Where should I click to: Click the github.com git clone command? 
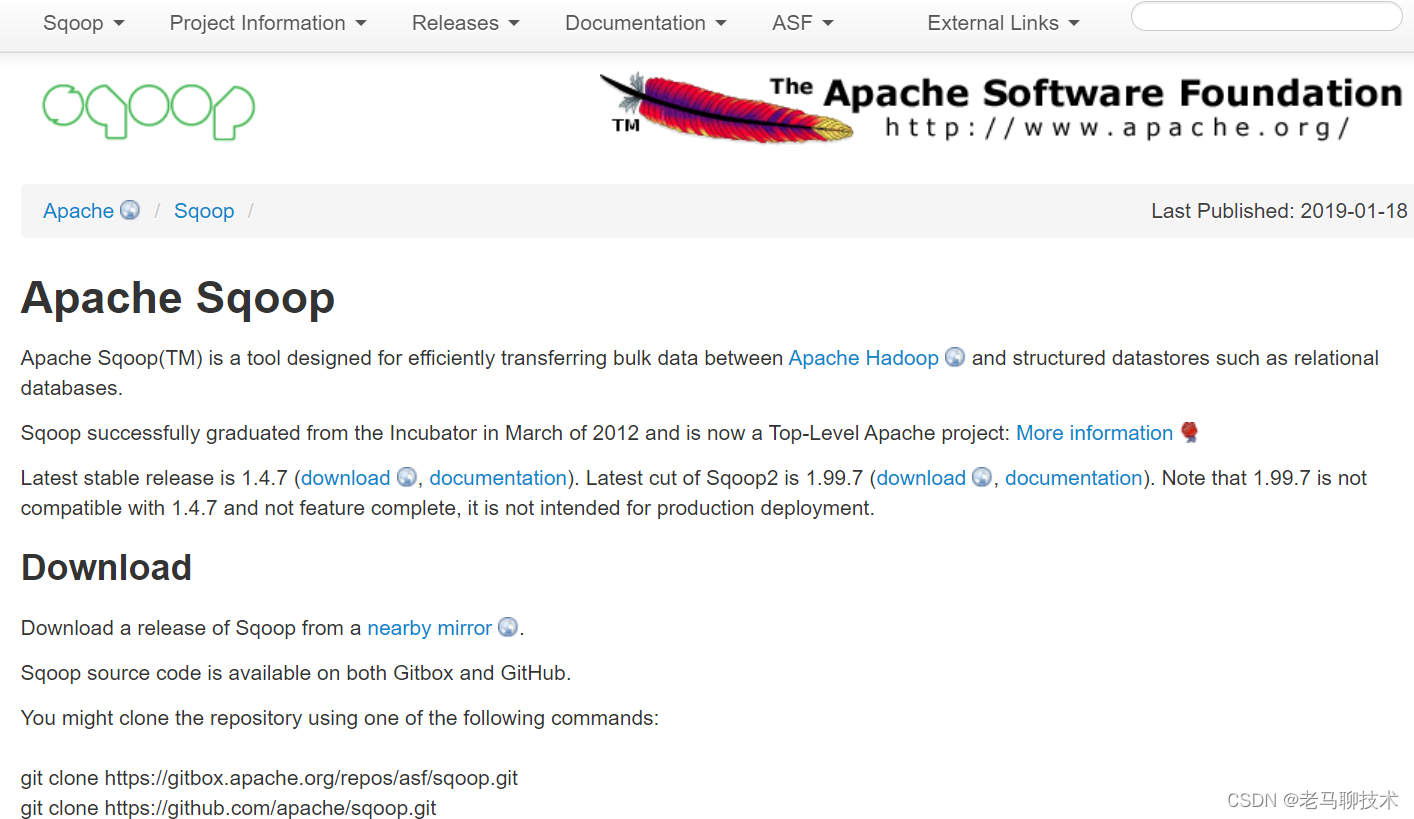point(228,808)
